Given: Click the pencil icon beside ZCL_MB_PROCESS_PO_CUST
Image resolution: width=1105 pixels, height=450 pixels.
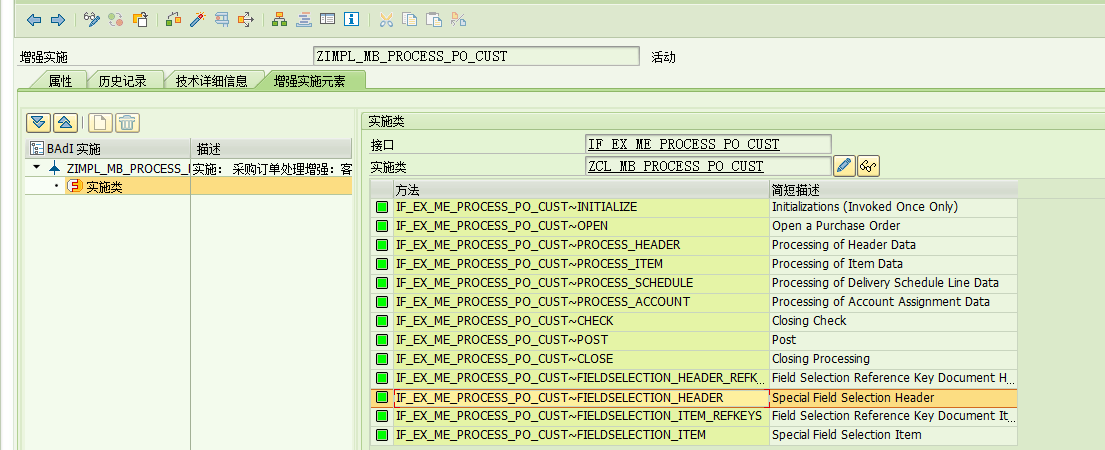Looking at the screenshot, I should [x=844, y=166].
